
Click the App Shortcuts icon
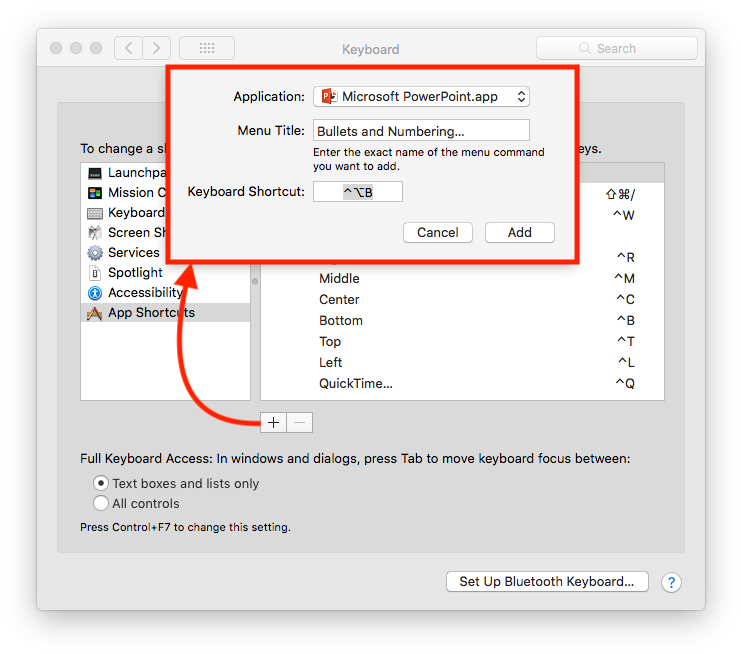pos(95,313)
